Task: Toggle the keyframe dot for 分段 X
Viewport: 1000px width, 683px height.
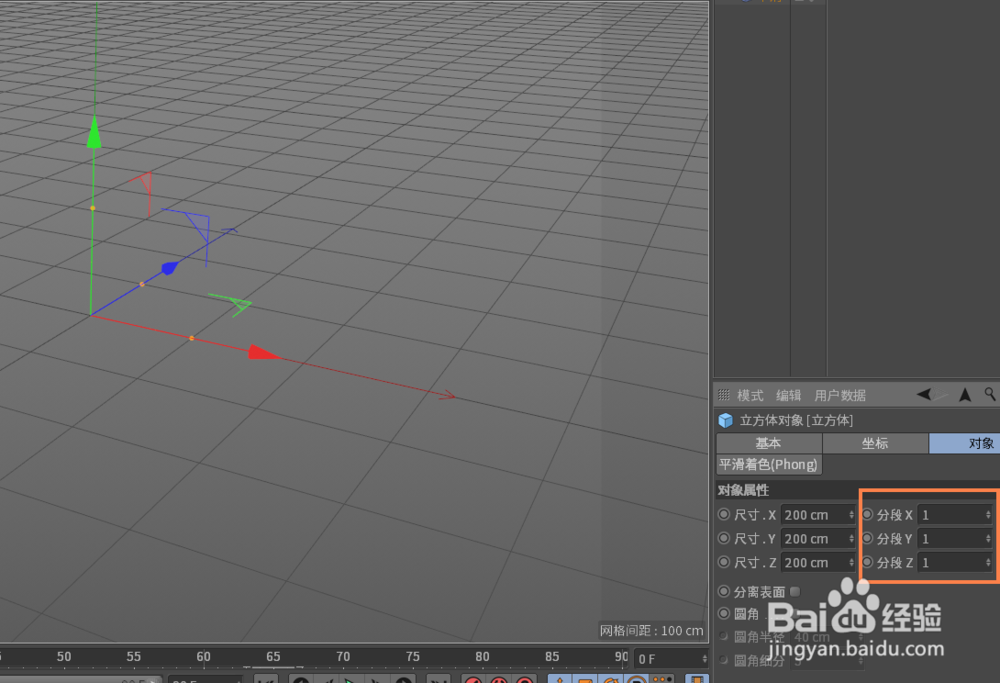Action: click(x=867, y=514)
